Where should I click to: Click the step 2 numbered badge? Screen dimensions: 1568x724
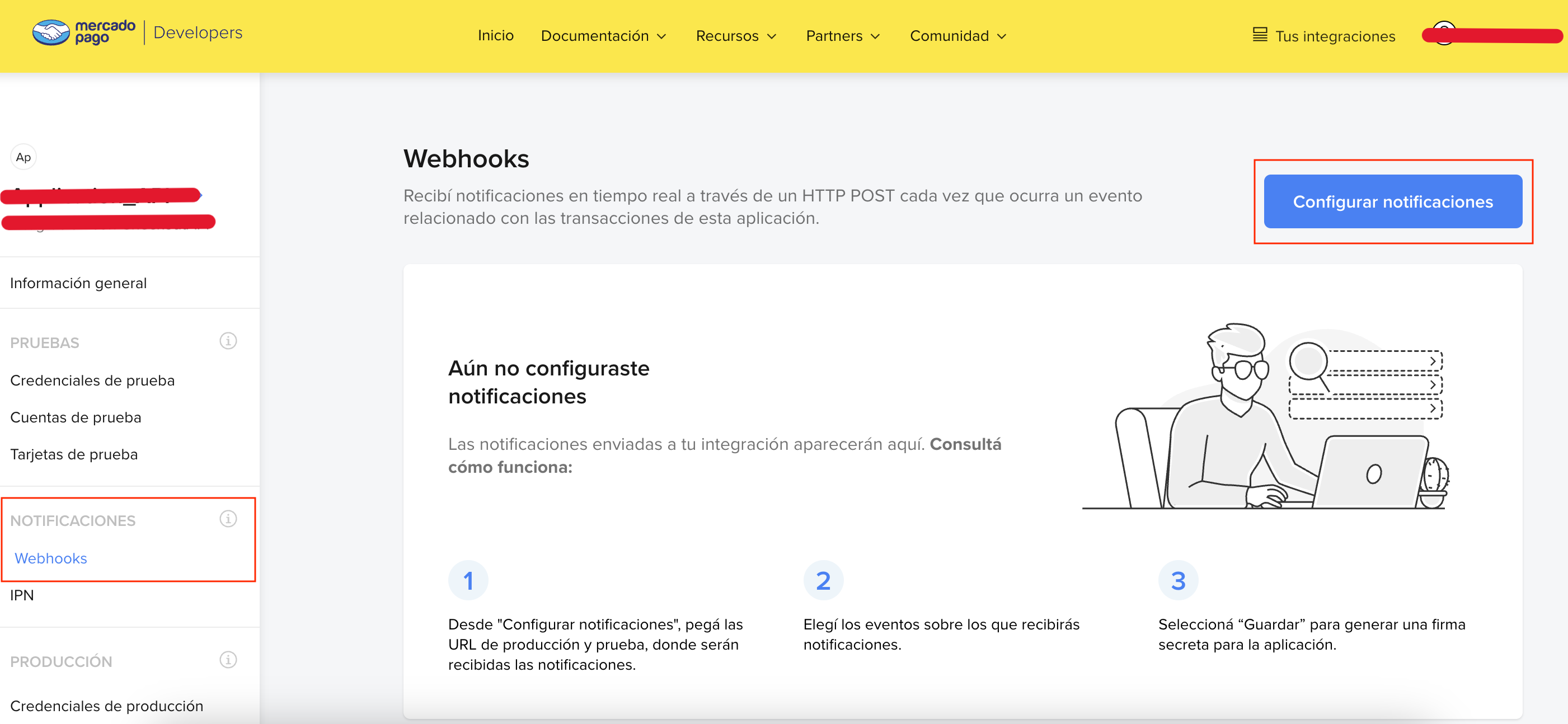pos(823,580)
